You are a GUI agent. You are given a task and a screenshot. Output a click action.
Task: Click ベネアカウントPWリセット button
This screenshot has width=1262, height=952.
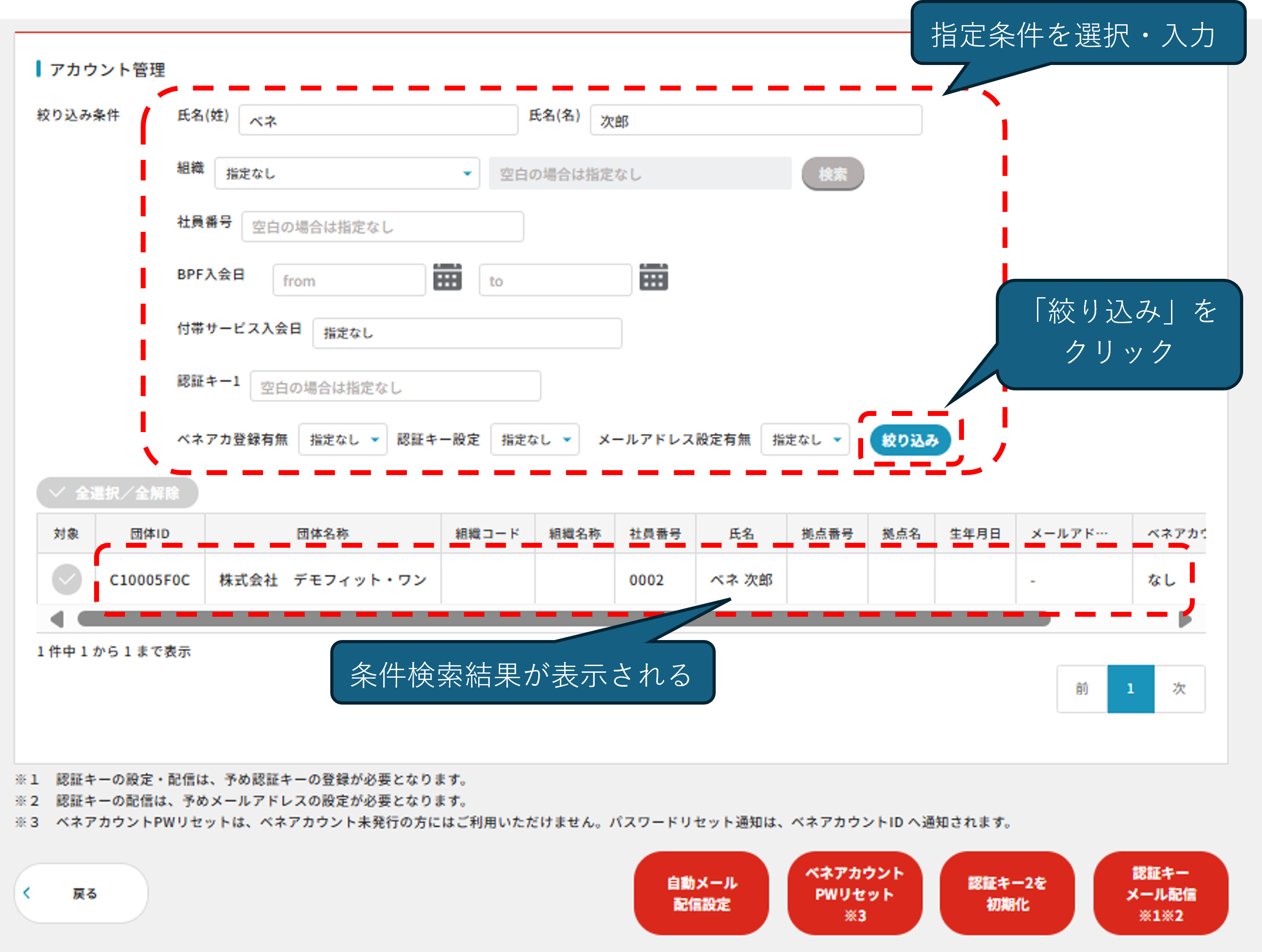tap(855, 893)
